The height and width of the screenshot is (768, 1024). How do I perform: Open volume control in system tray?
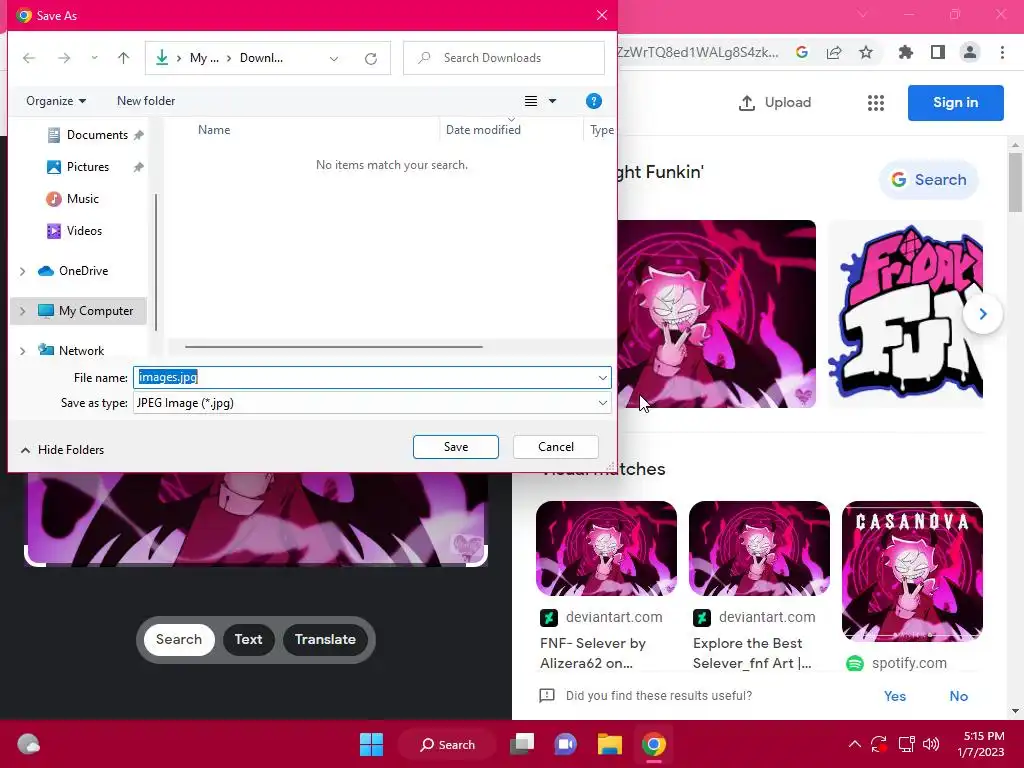[931, 744]
